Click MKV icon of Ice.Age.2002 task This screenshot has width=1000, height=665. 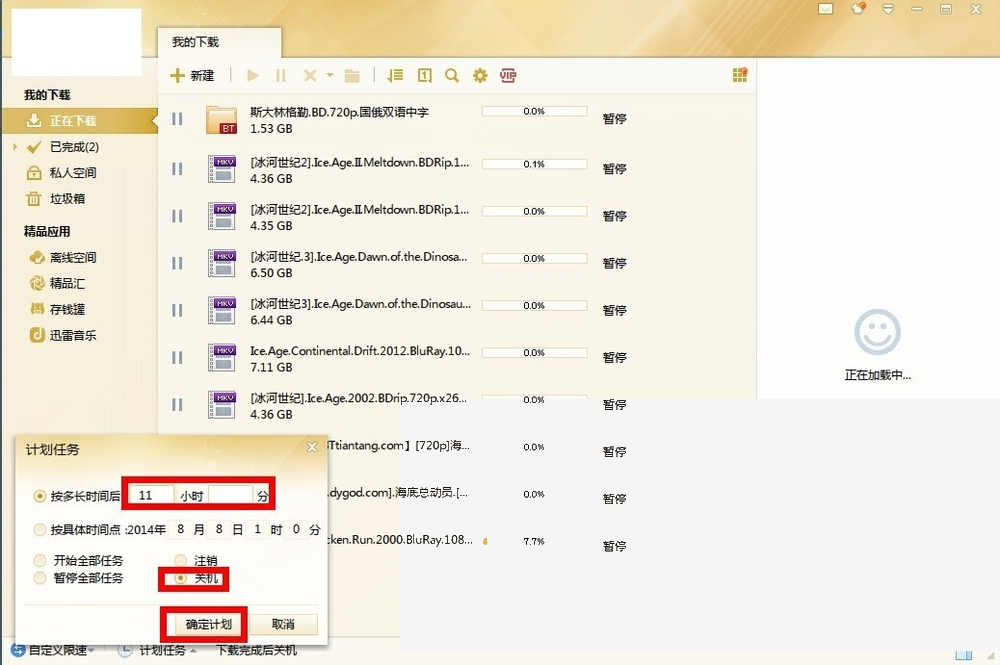[222, 405]
